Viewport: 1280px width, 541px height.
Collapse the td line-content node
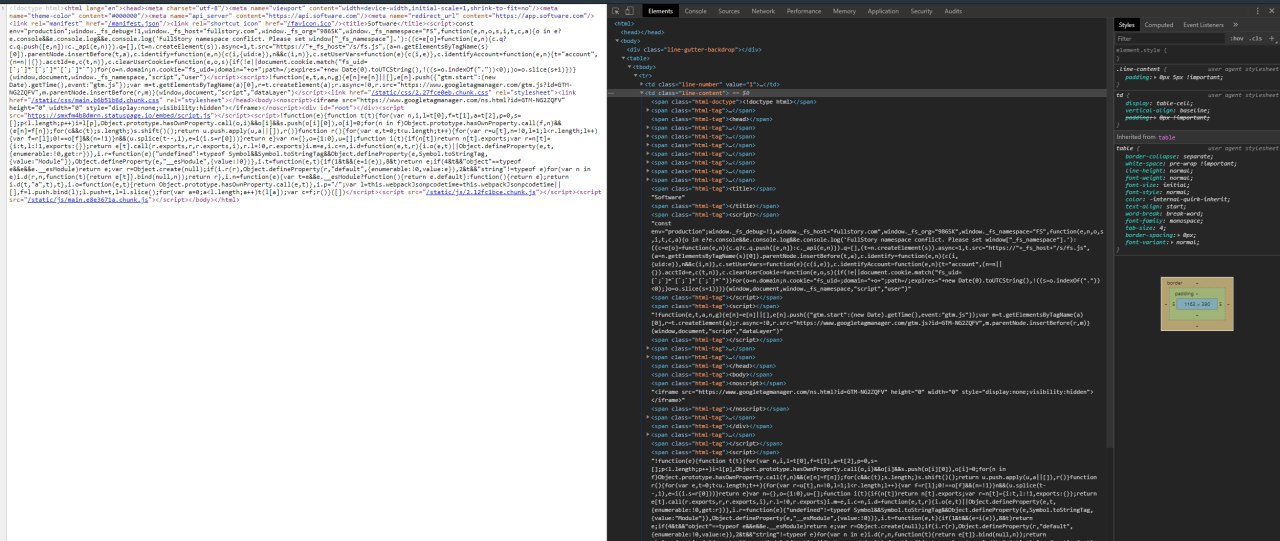[x=644, y=93]
